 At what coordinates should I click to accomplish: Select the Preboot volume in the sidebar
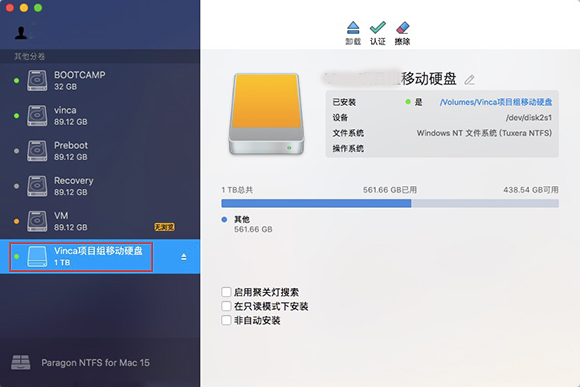click(x=100, y=151)
